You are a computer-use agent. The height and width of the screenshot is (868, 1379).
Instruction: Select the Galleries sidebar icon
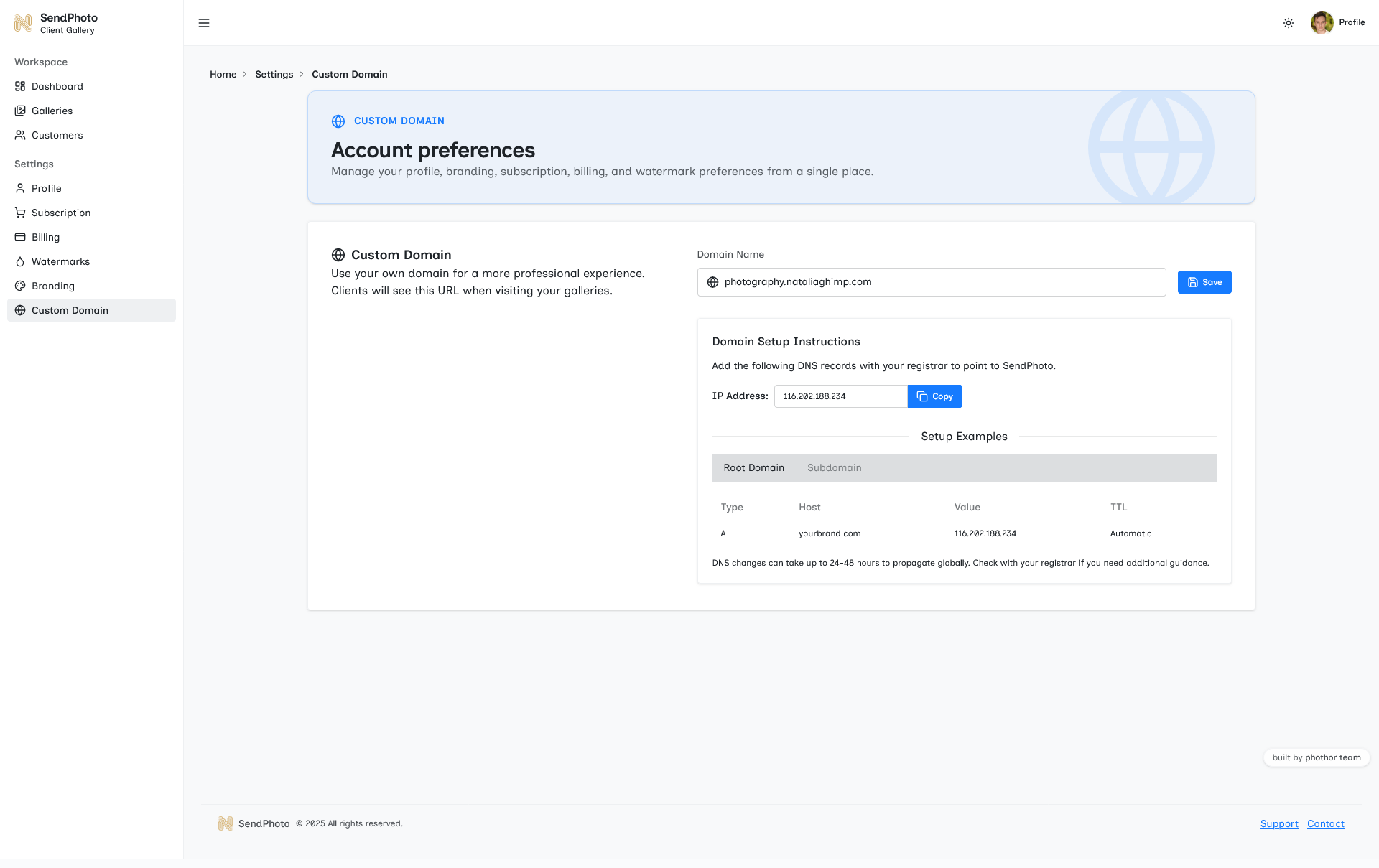[x=19, y=111]
